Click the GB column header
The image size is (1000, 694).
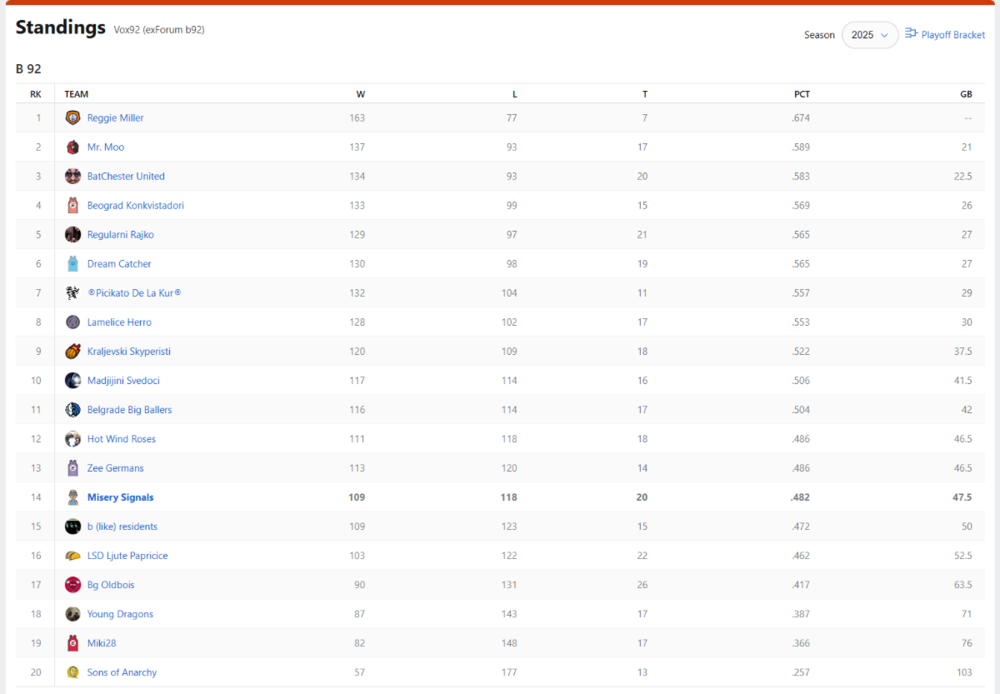pos(965,94)
